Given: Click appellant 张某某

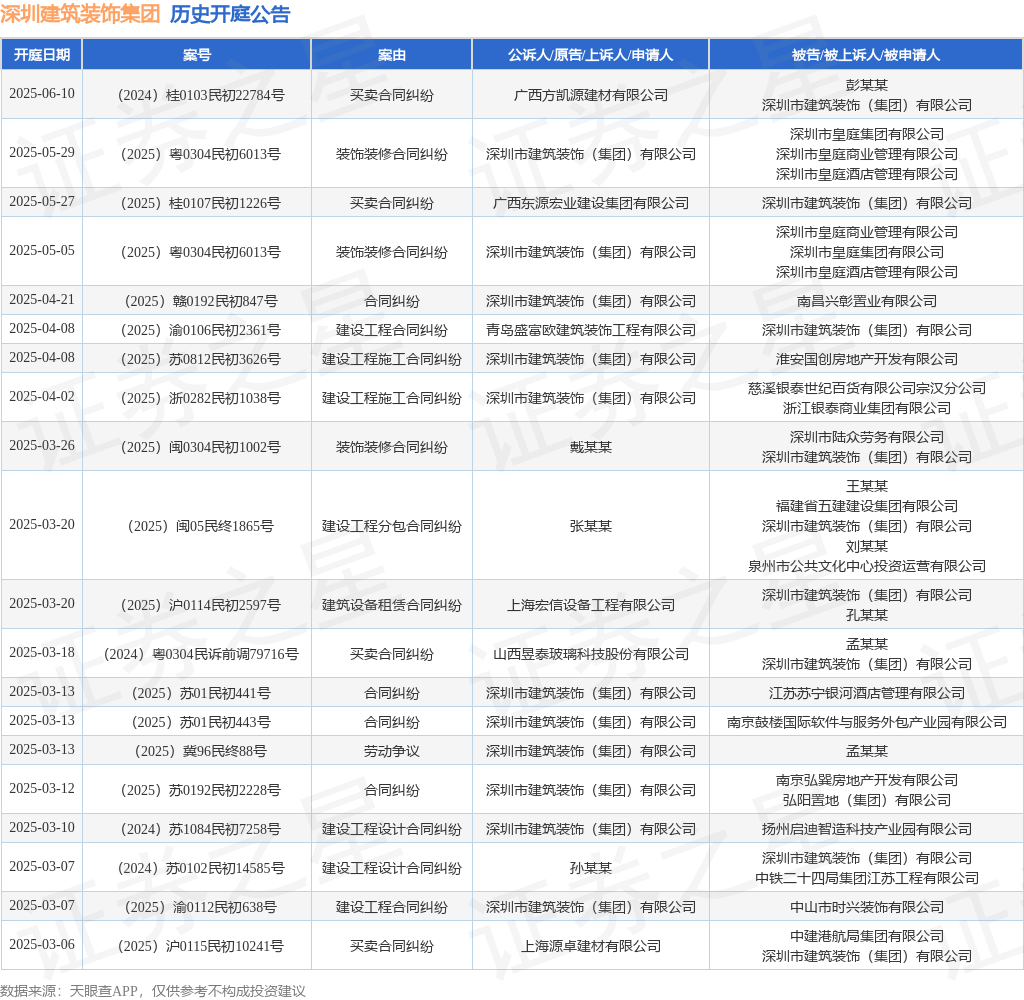Looking at the screenshot, I should (591, 526).
